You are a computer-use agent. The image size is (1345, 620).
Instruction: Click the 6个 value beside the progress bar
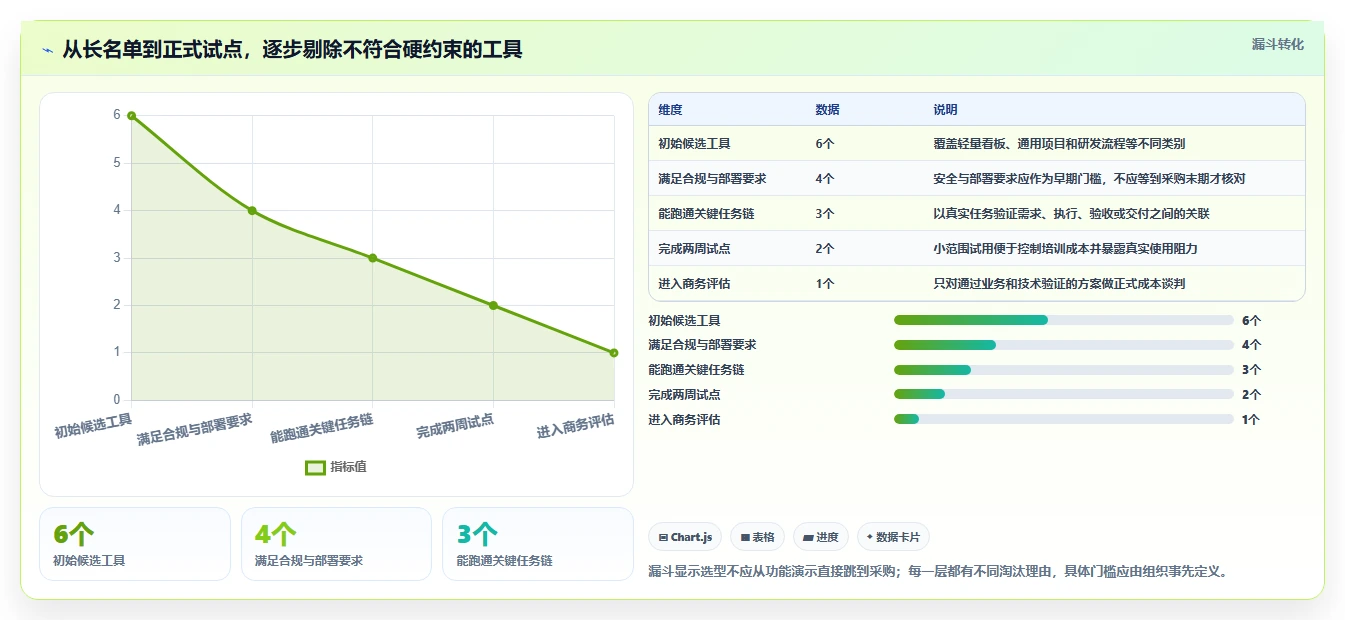(1251, 320)
